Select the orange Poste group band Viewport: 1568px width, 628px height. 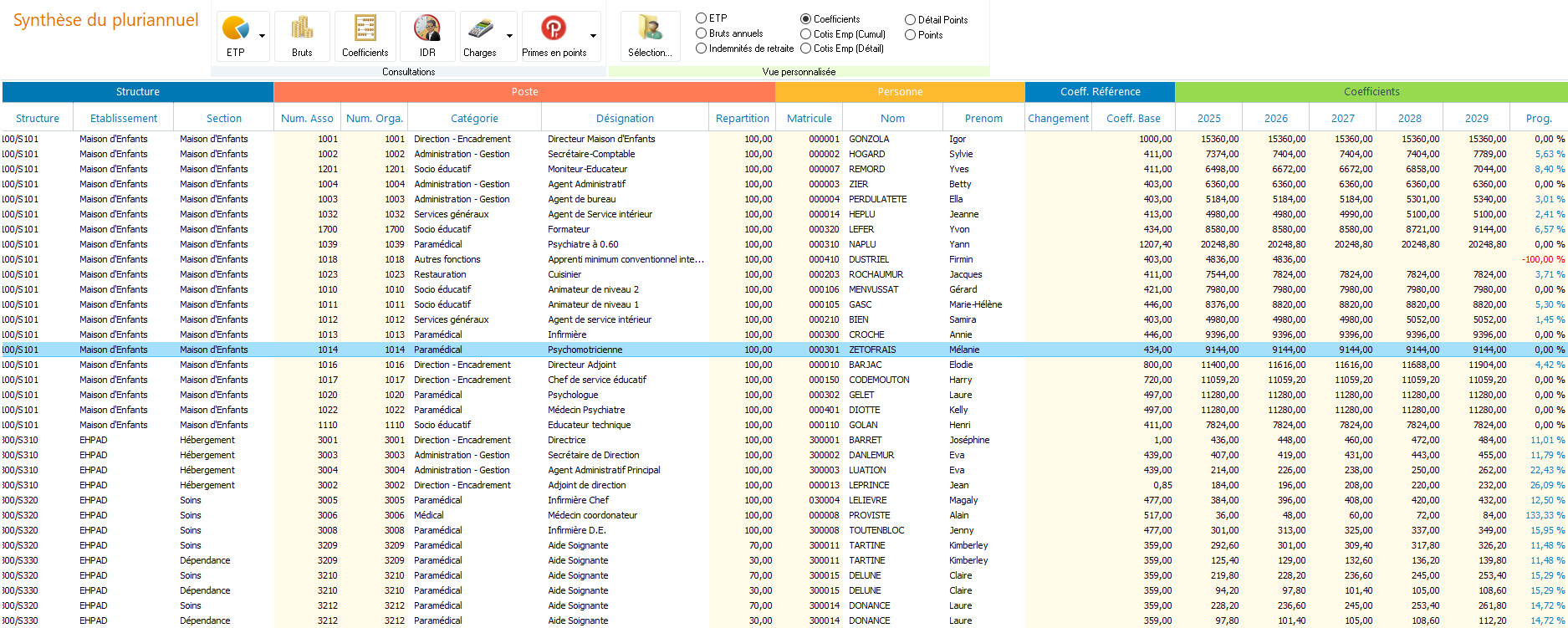pyautogui.click(x=524, y=92)
